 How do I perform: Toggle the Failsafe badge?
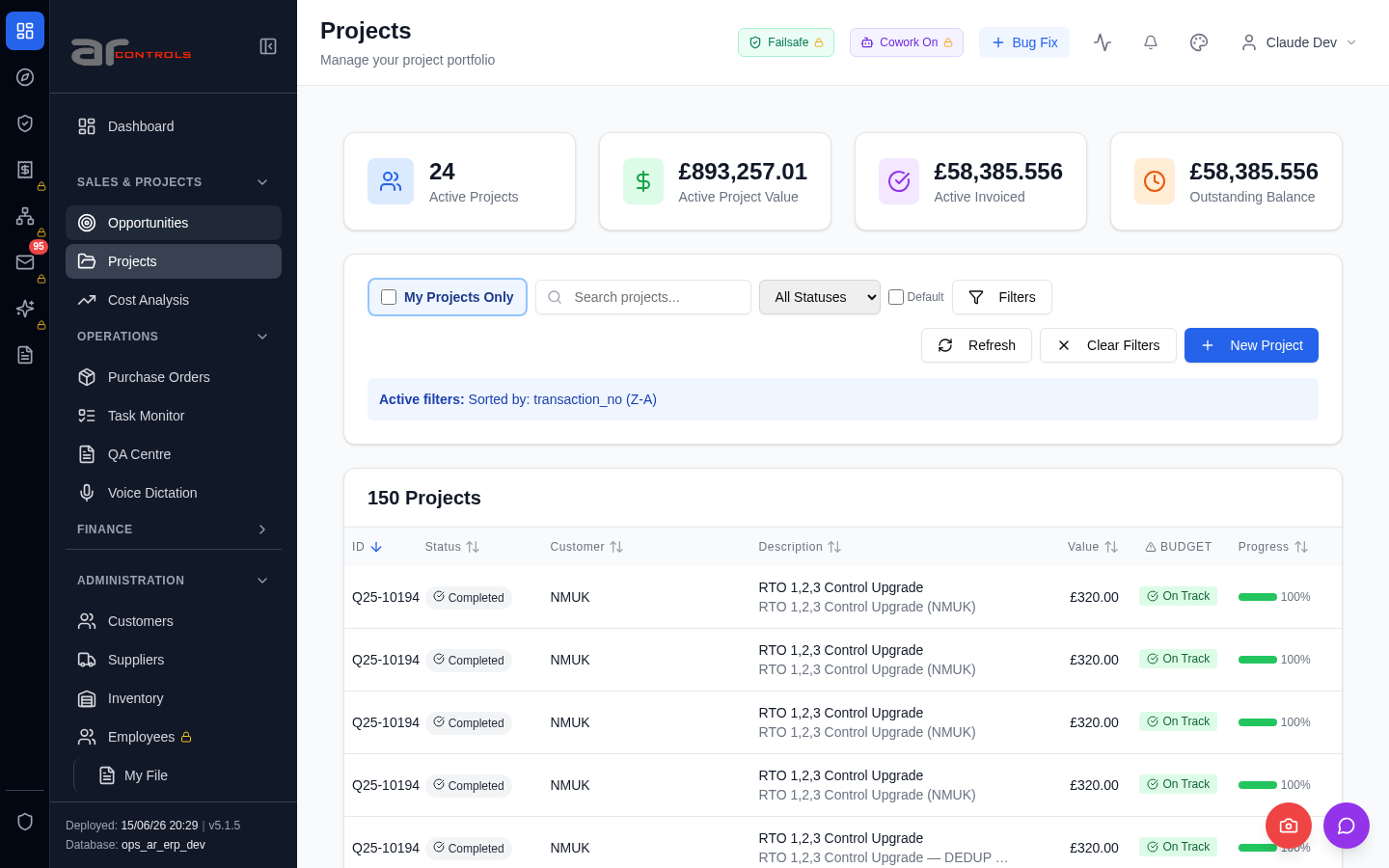click(x=786, y=42)
